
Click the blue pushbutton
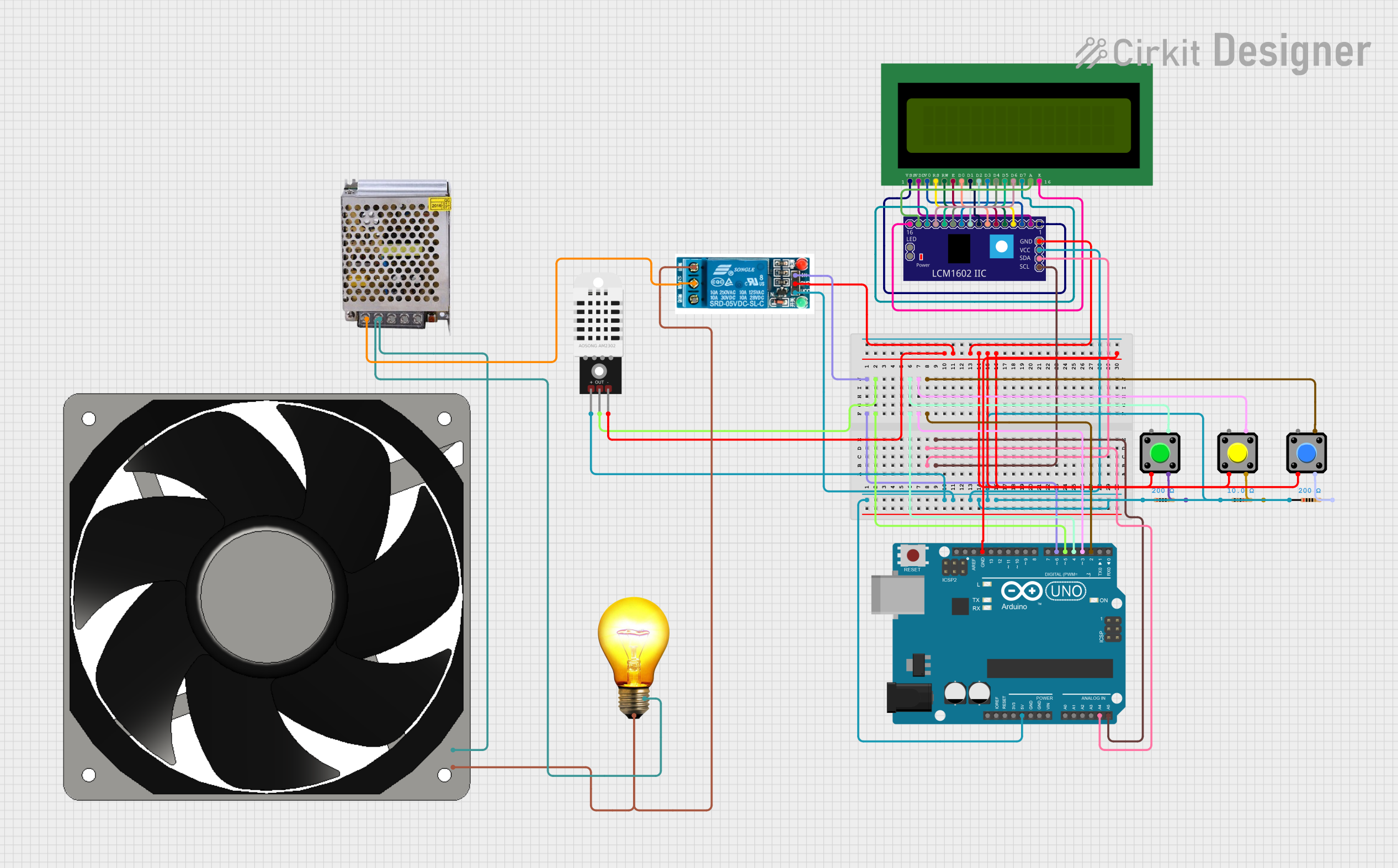click(1306, 453)
